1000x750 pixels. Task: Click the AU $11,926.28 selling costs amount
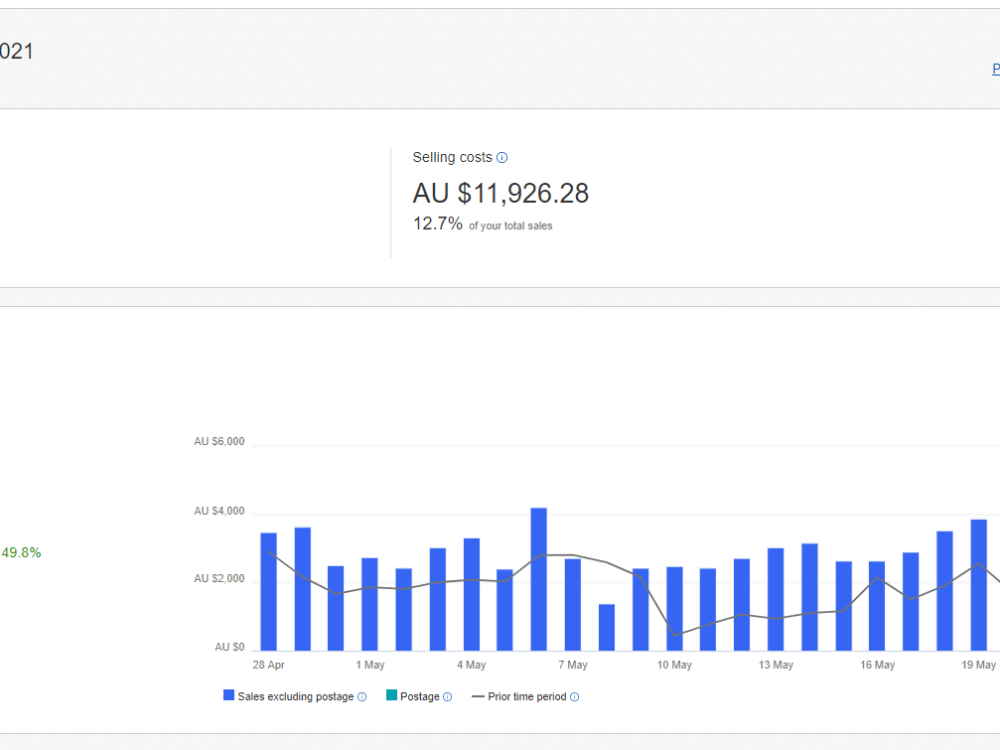(501, 193)
